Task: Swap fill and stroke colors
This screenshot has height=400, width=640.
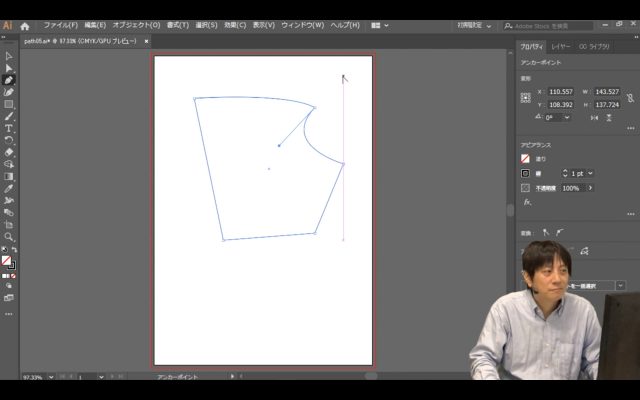Action: click(x=13, y=249)
